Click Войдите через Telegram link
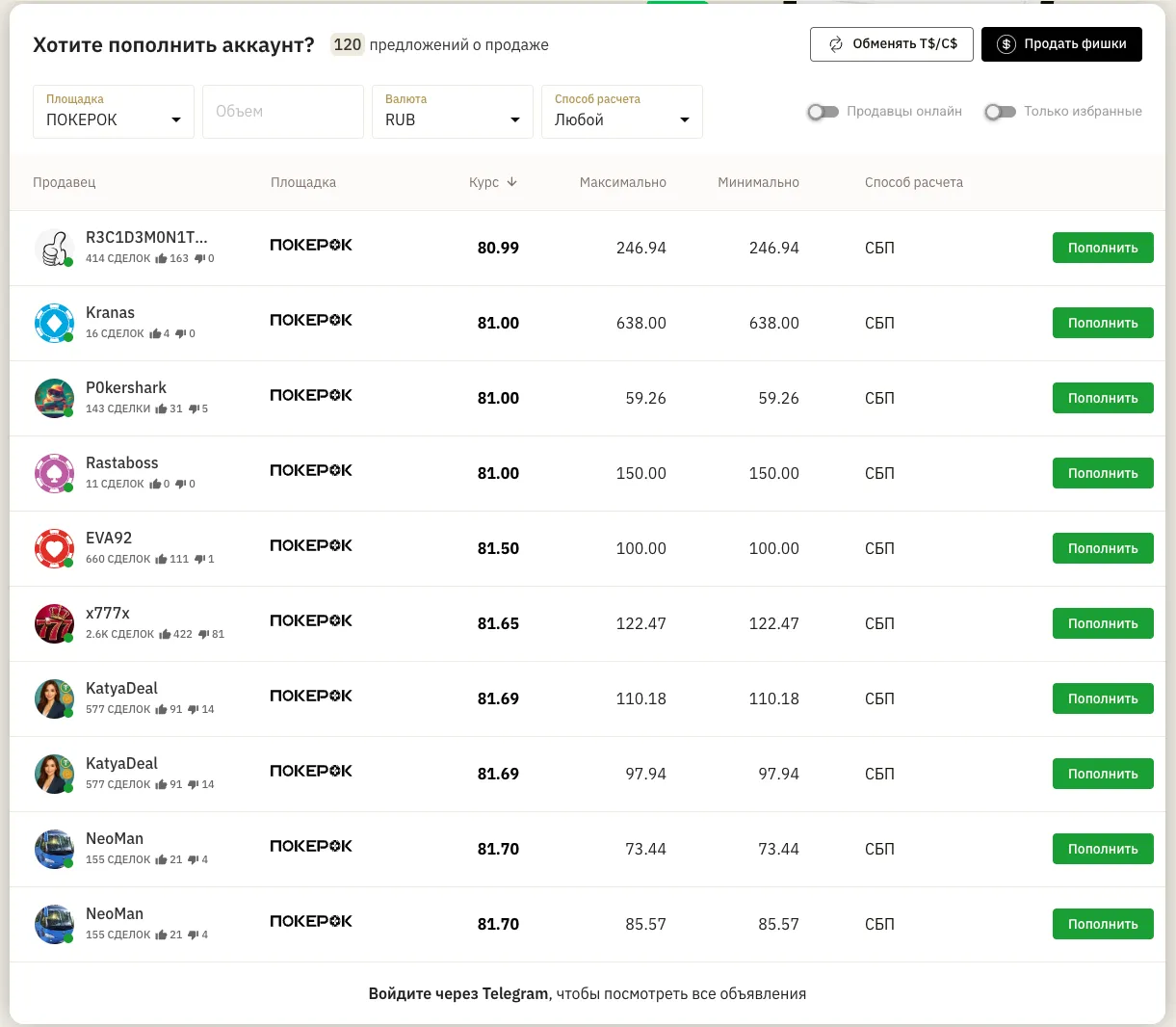Viewport: 1176px width, 1027px height. [x=458, y=993]
